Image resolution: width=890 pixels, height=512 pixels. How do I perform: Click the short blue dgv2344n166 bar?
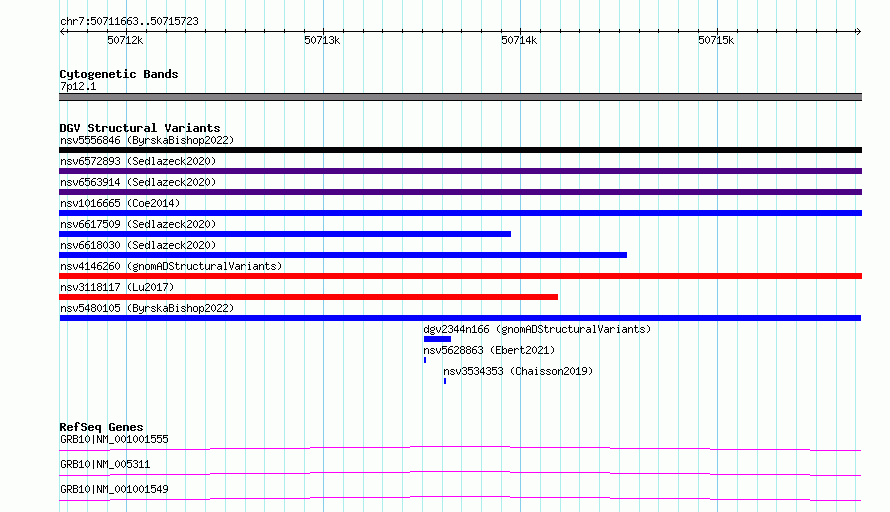437,339
